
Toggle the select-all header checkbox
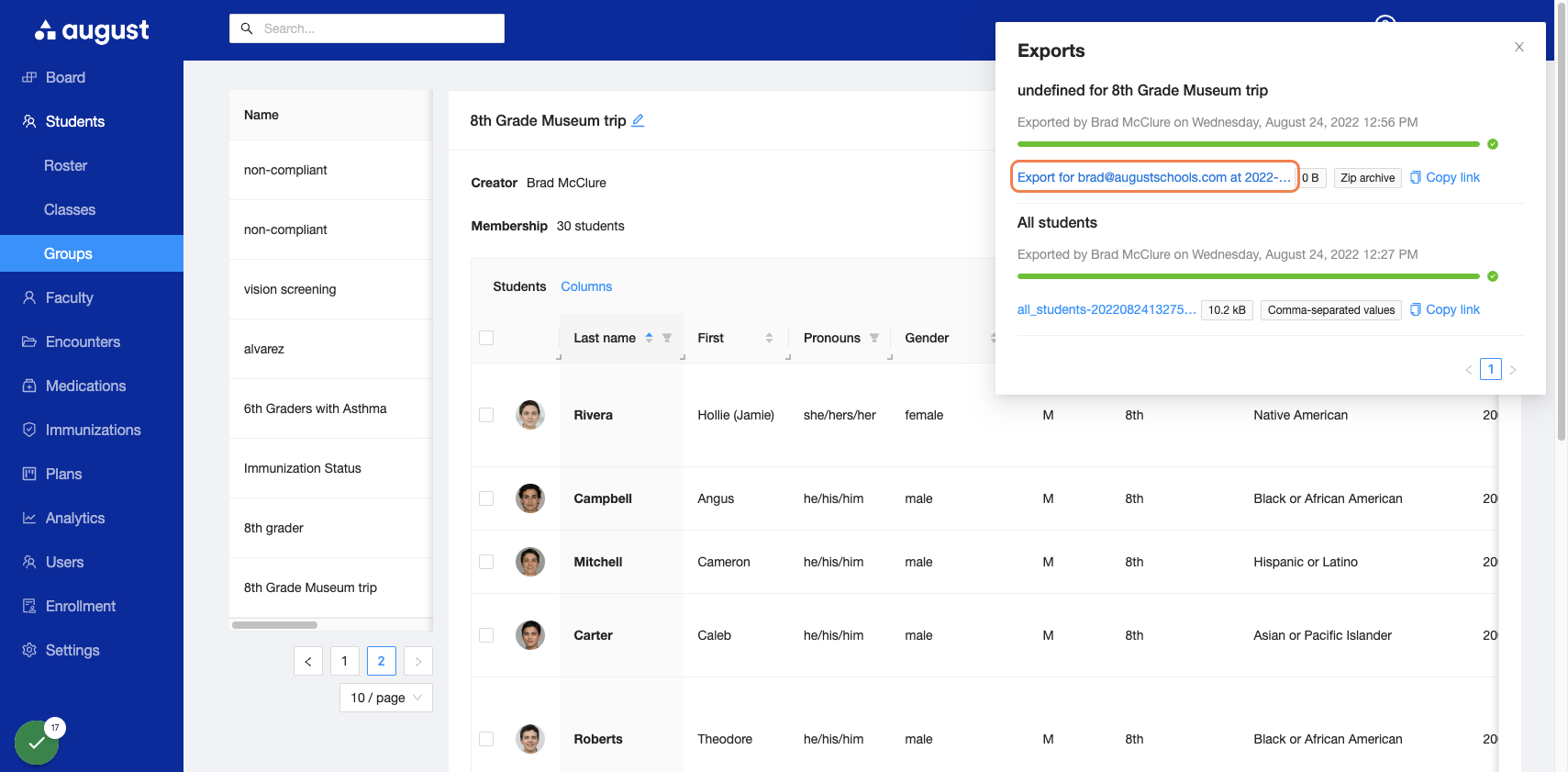486,338
